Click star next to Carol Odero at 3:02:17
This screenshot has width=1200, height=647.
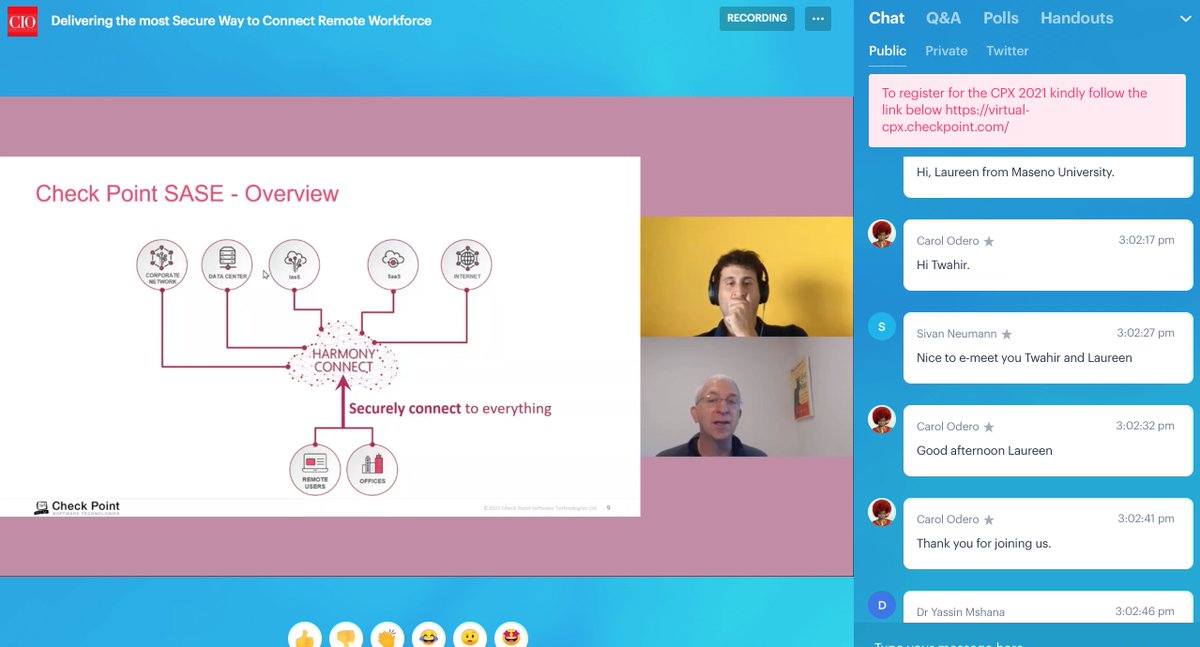989,241
